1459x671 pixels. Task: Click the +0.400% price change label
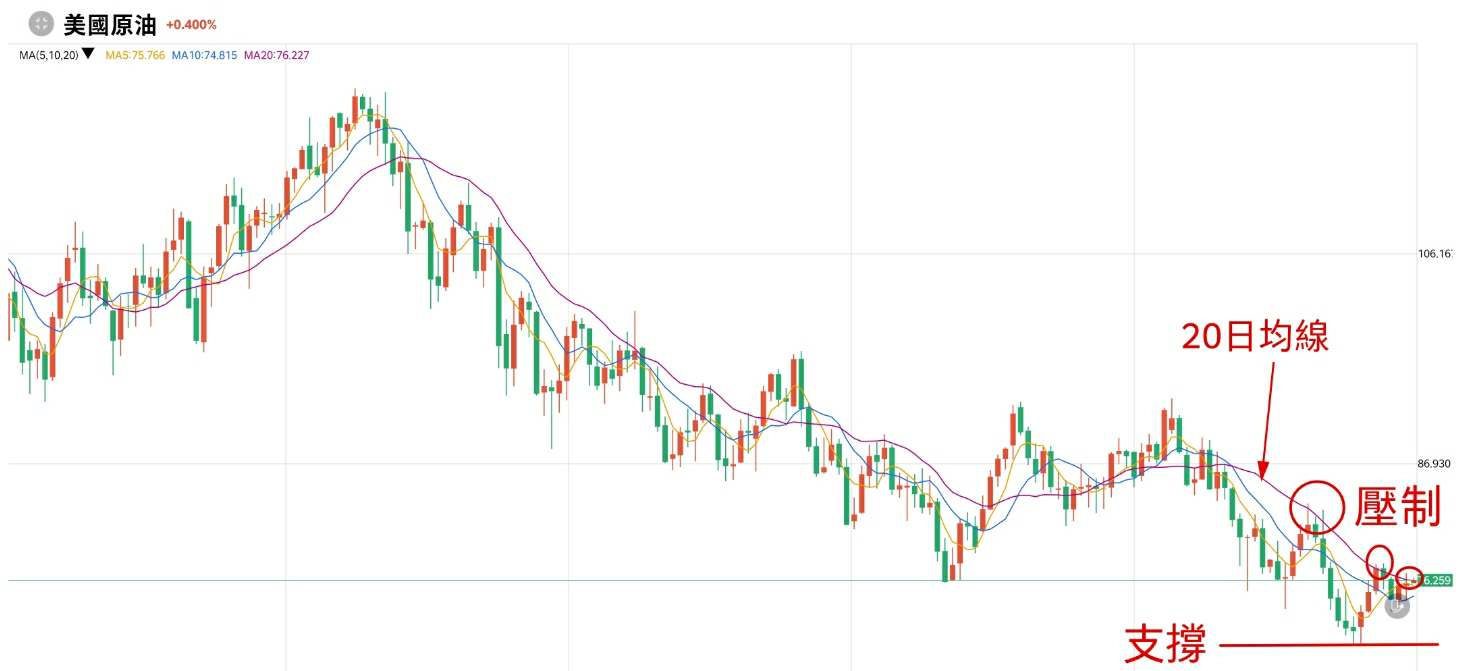coord(191,25)
